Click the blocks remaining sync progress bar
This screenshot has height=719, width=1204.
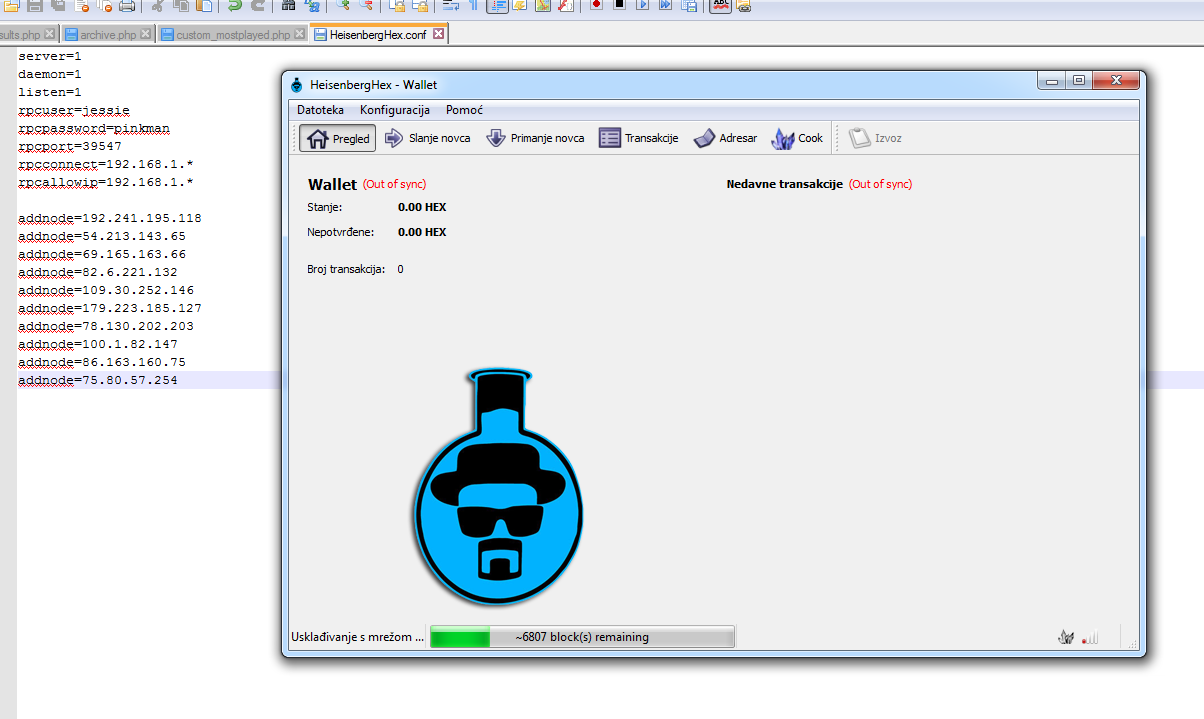coord(582,637)
